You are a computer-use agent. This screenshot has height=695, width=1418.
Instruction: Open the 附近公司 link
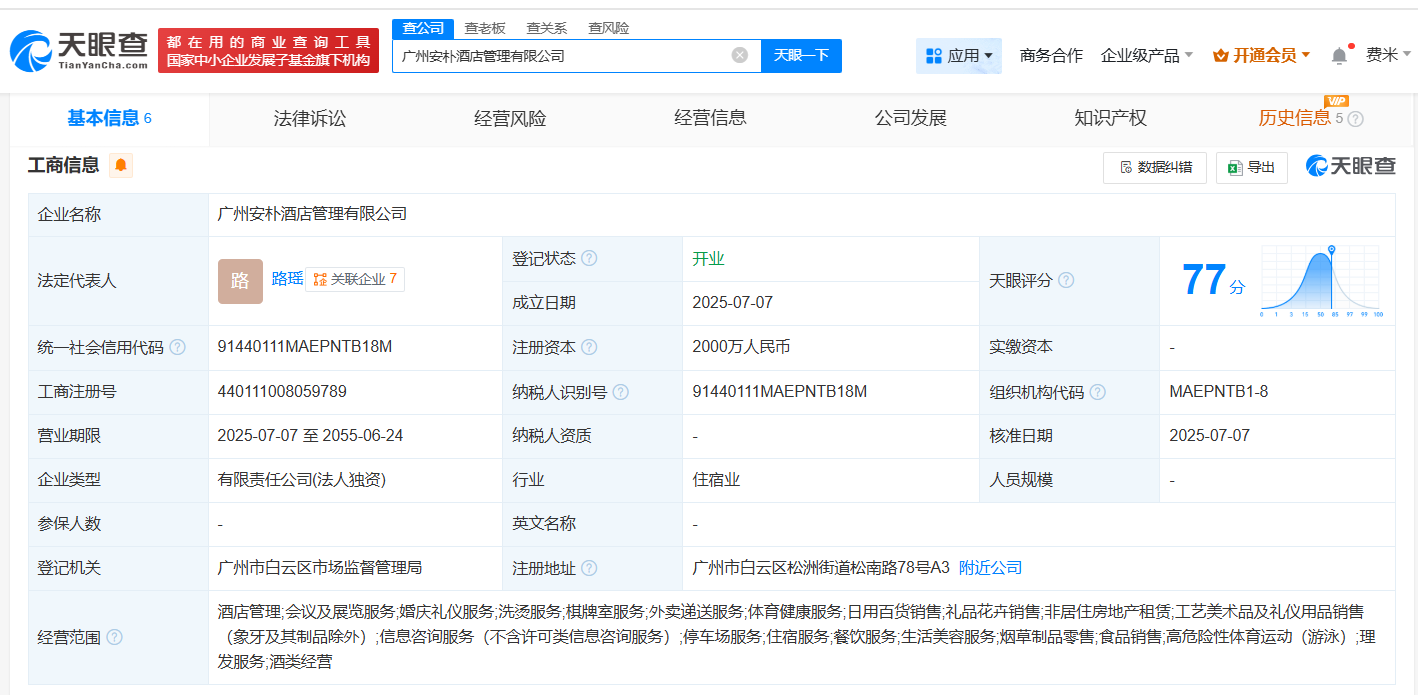click(990, 568)
